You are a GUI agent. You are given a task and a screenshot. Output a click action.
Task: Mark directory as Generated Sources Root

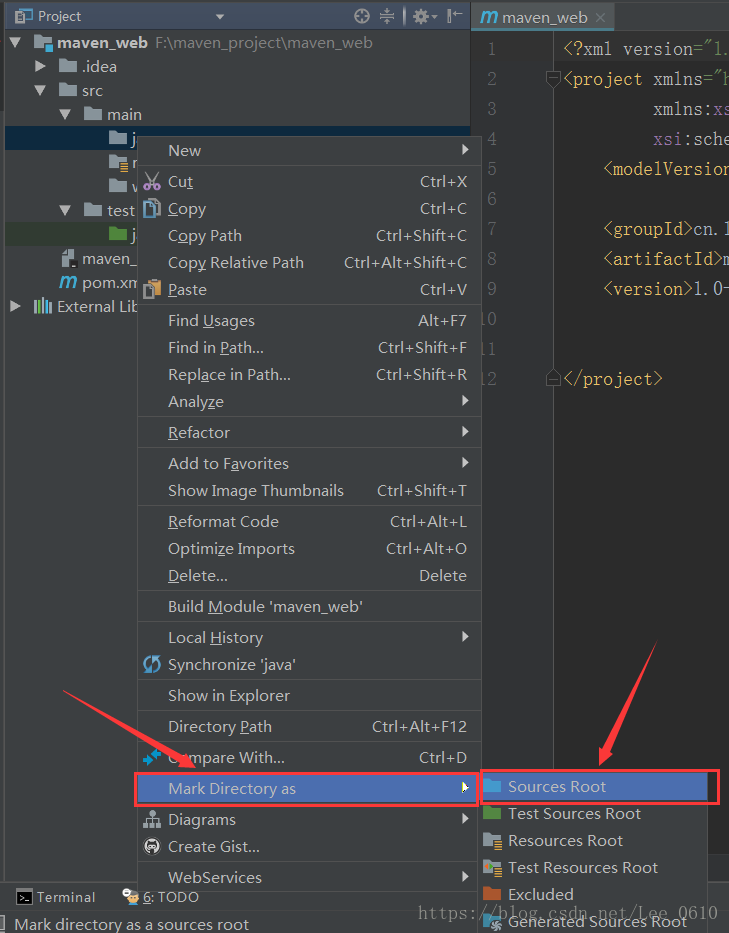pyautogui.click(x=594, y=921)
